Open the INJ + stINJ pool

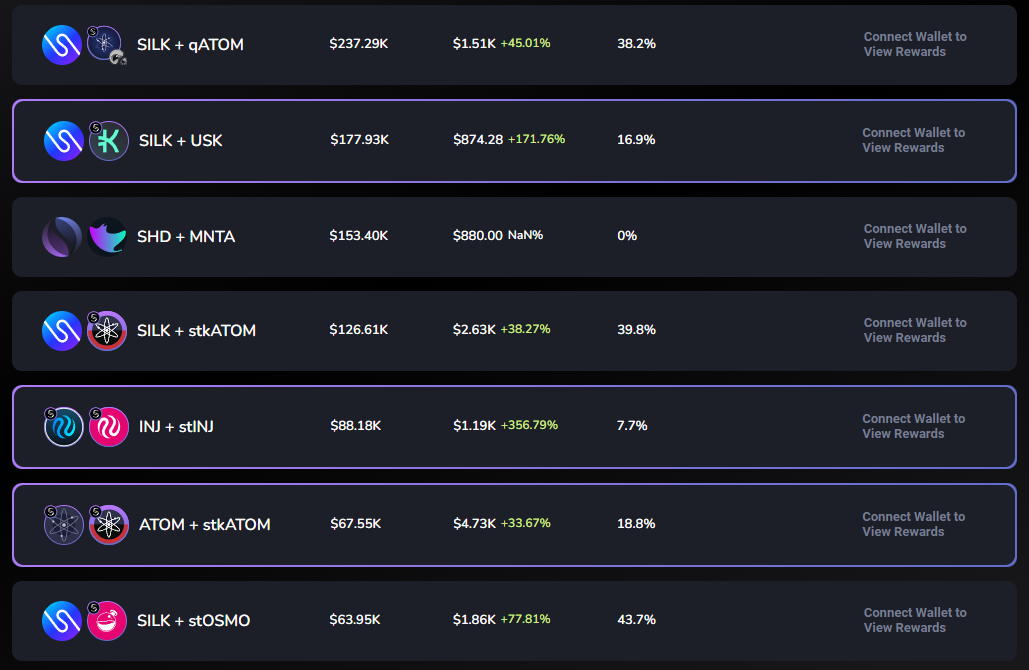click(x=176, y=427)
